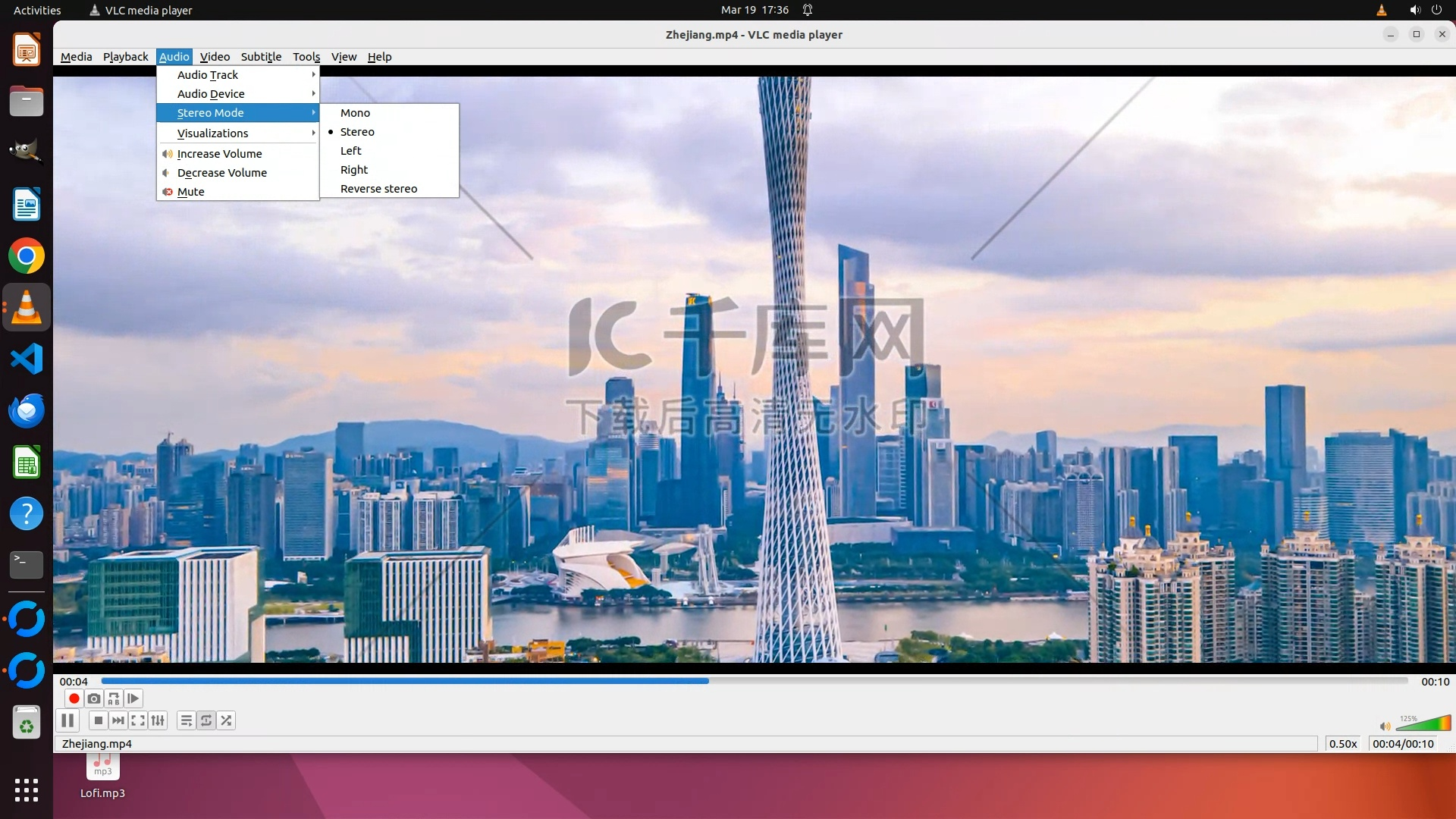Open the Subtitle menu

point(261,57)
